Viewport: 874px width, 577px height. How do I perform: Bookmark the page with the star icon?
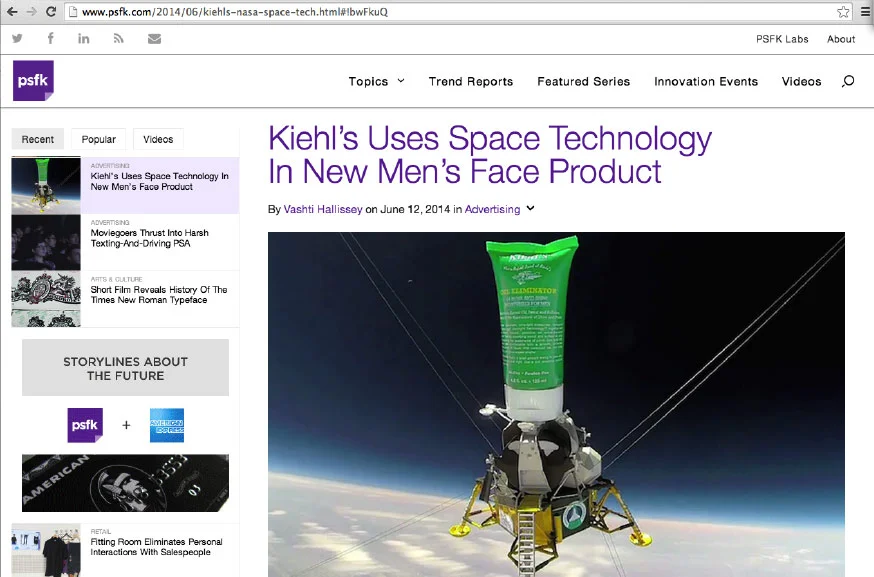pos(843,12)
